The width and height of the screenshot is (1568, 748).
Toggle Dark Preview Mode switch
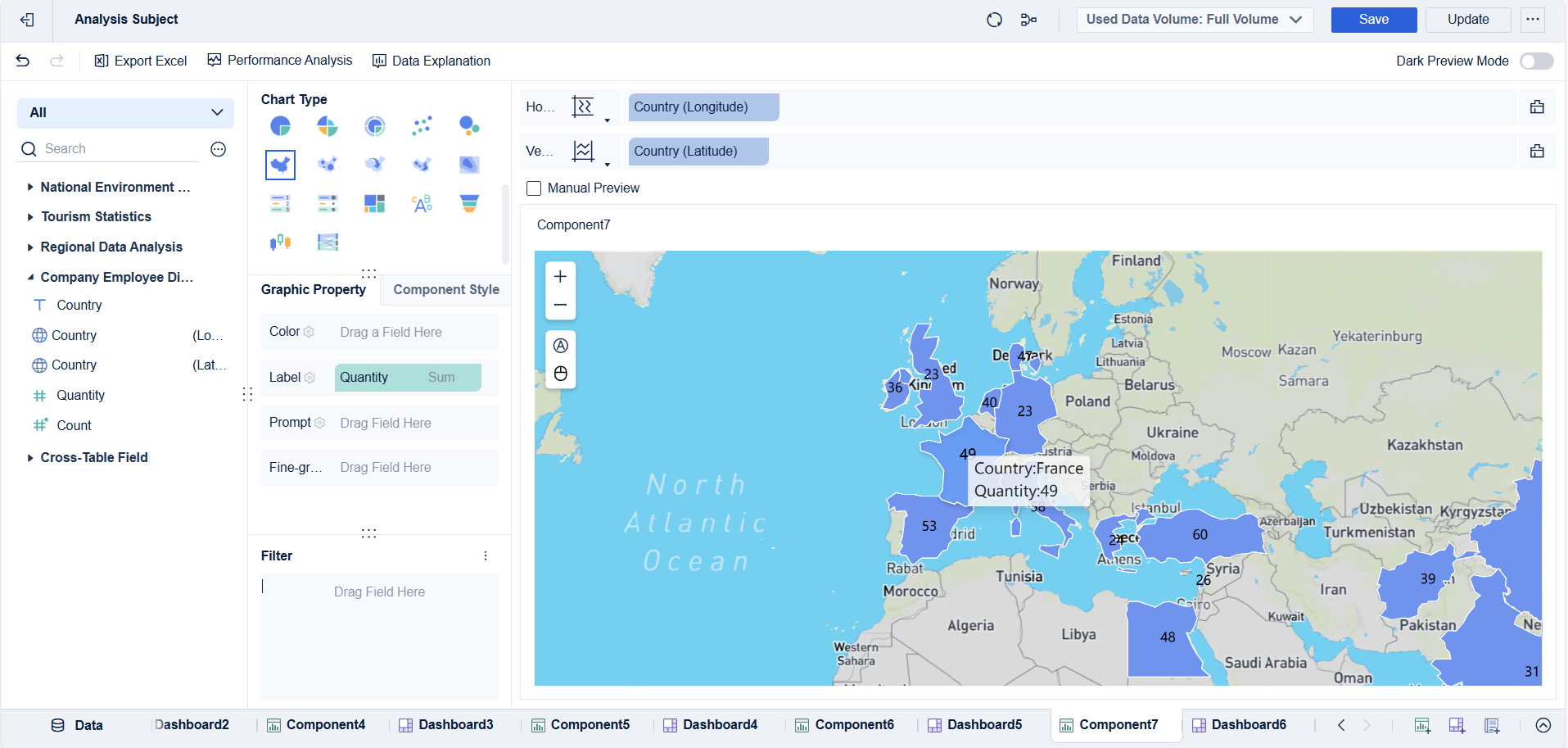(1536, 61)
